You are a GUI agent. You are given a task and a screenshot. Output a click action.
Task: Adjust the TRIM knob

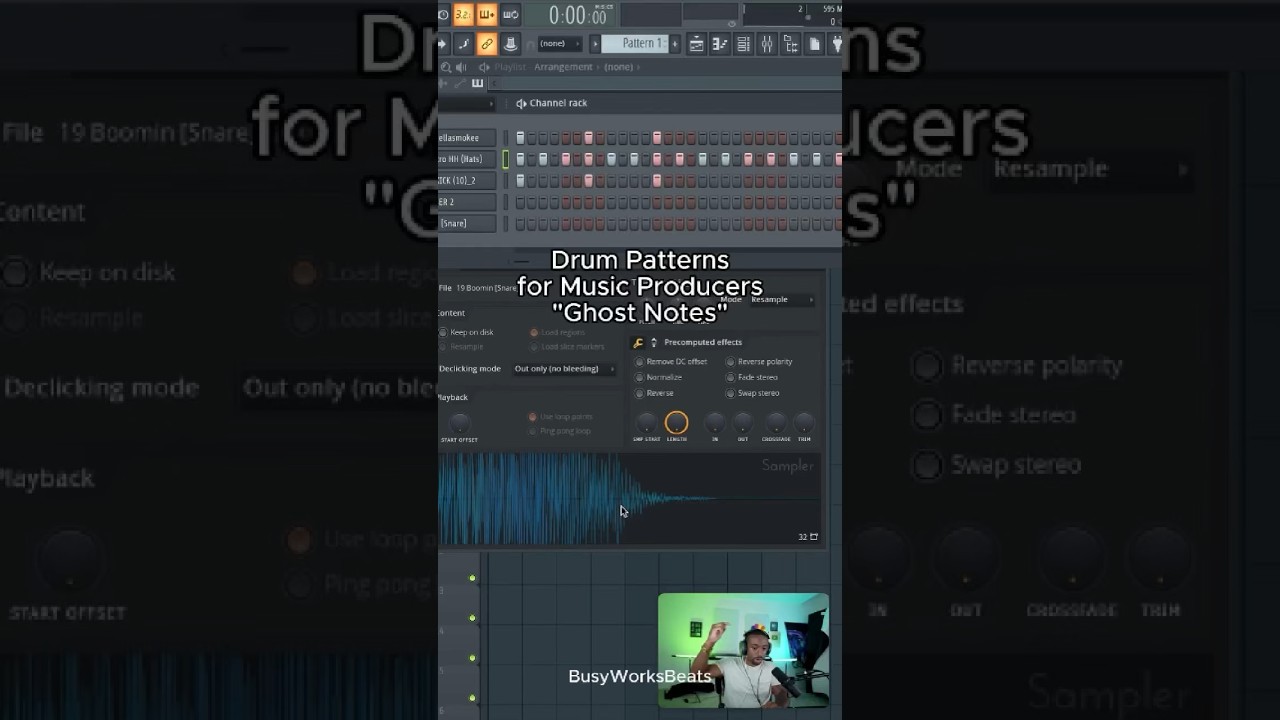click(x=804, y=423)
